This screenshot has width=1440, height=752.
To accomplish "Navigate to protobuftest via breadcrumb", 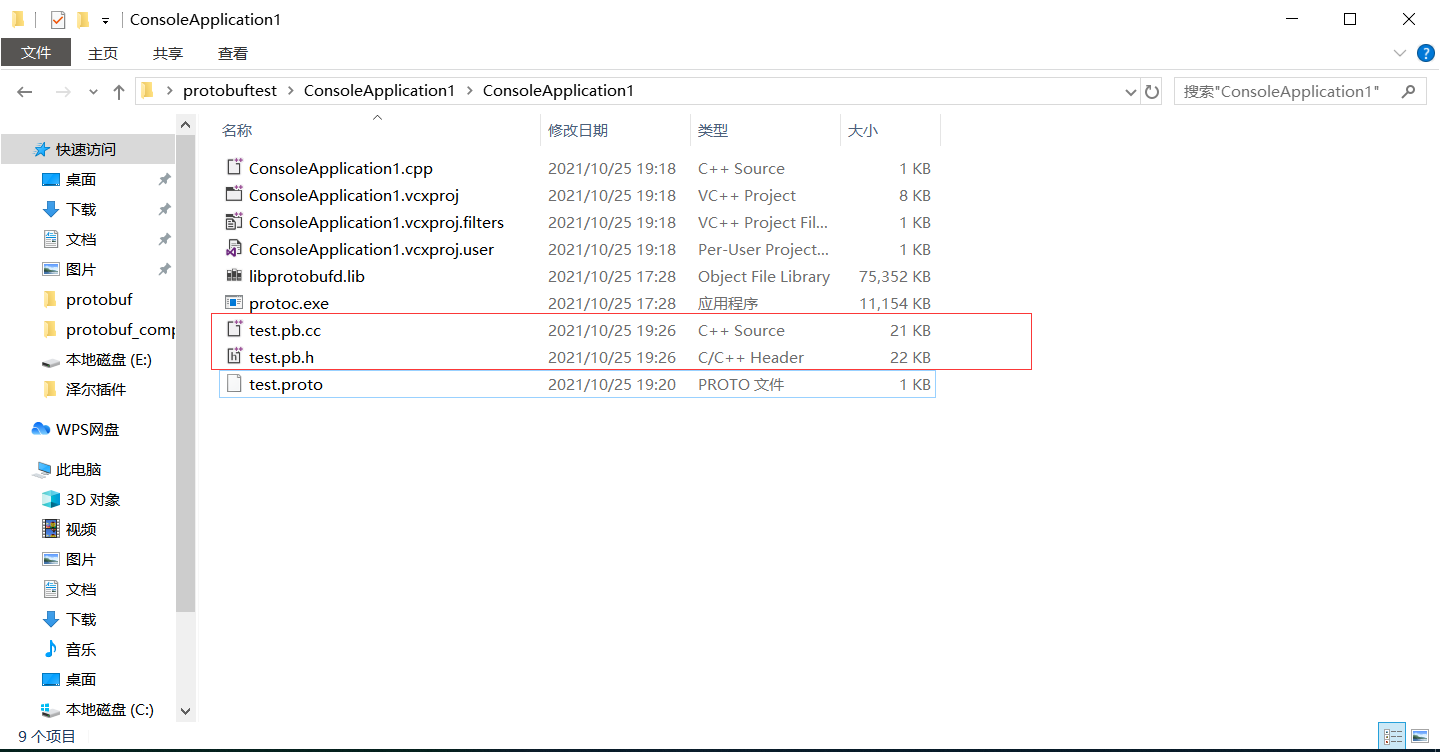I will pos(230,89).
